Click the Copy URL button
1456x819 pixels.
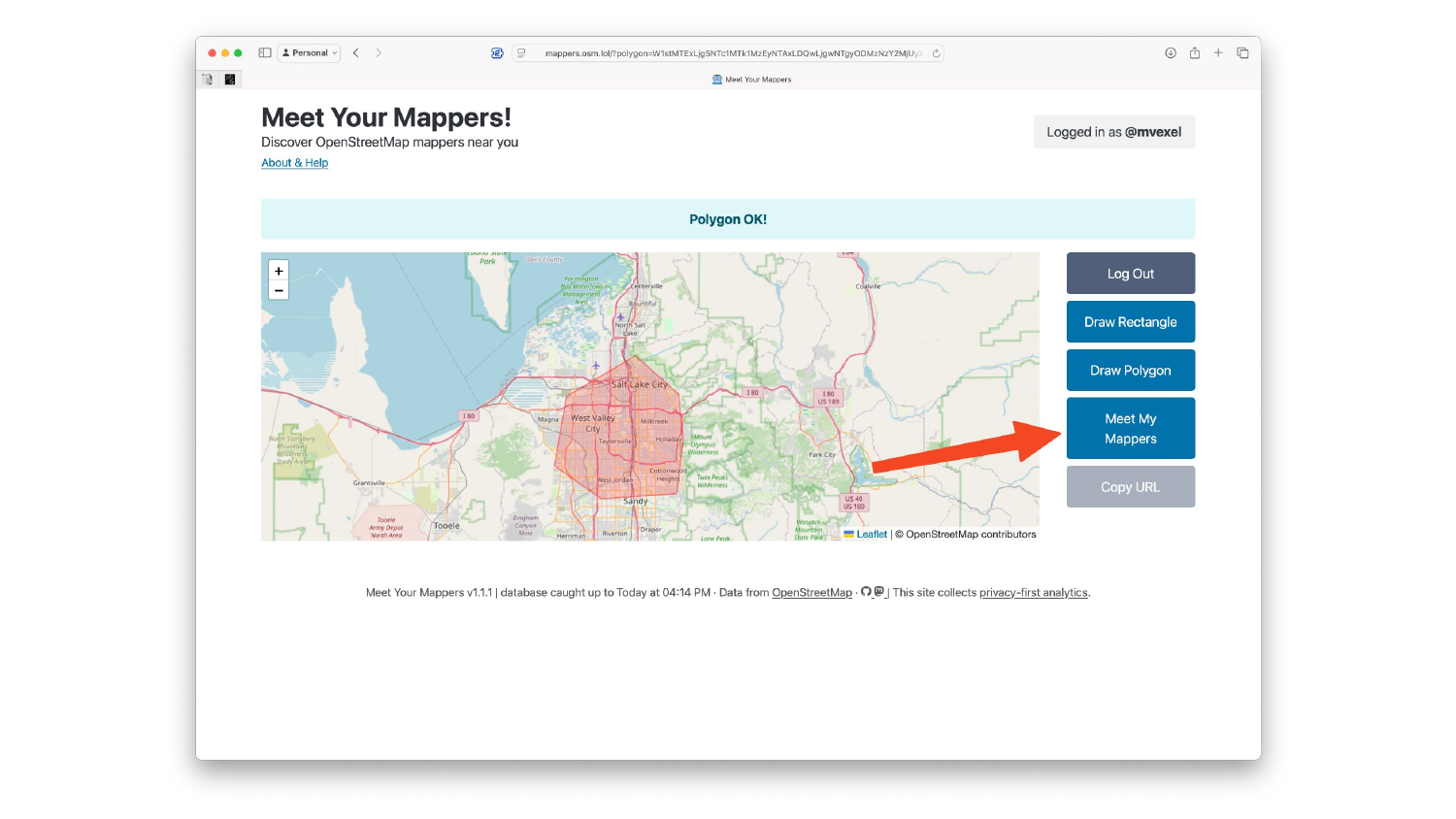tap(1131, 487)
